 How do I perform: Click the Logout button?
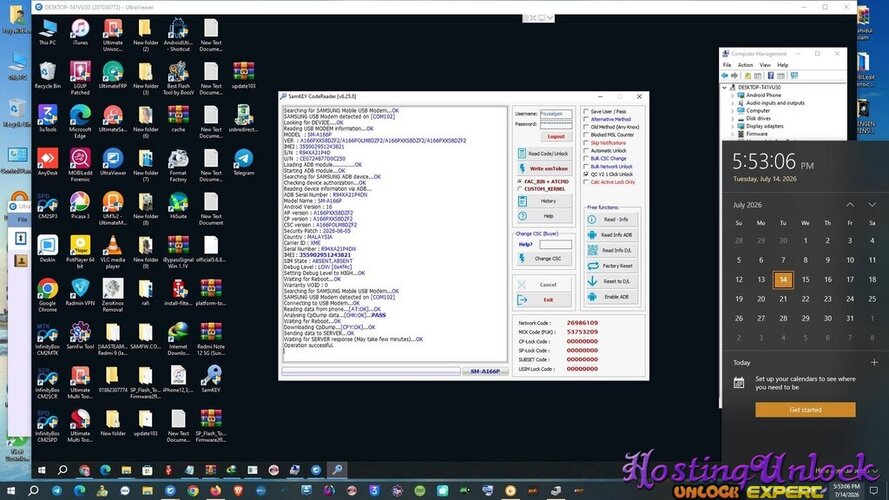(556, 137)
